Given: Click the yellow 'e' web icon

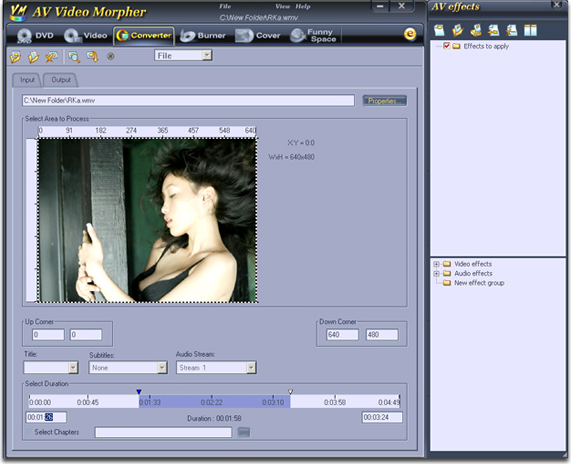Looking at the screenshot, I should (x=410, y=34).
